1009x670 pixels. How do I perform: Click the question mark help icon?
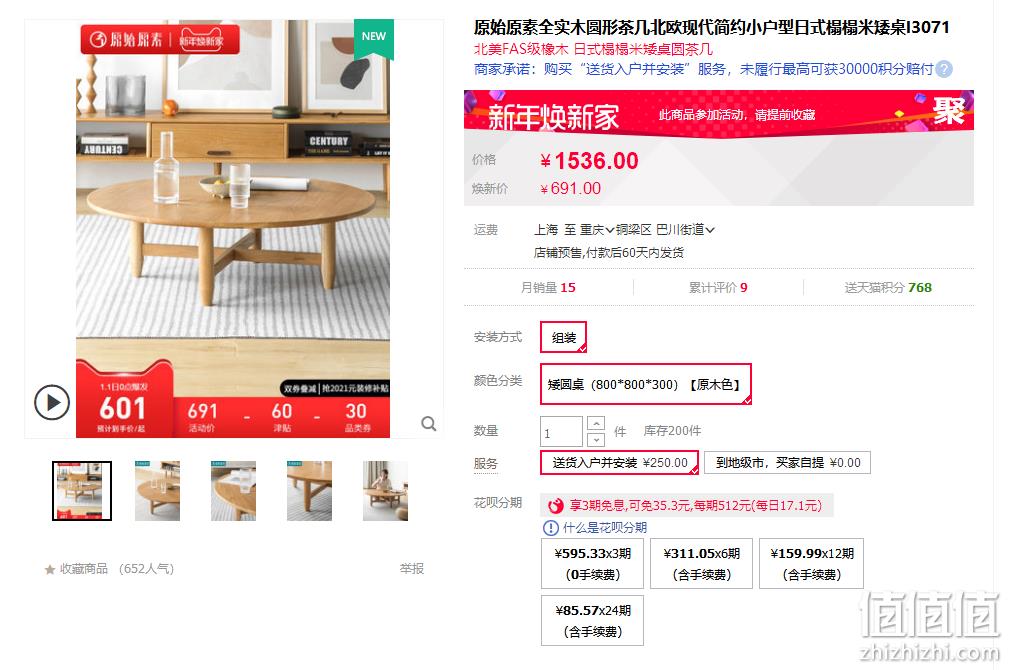(x=944, y=69)
